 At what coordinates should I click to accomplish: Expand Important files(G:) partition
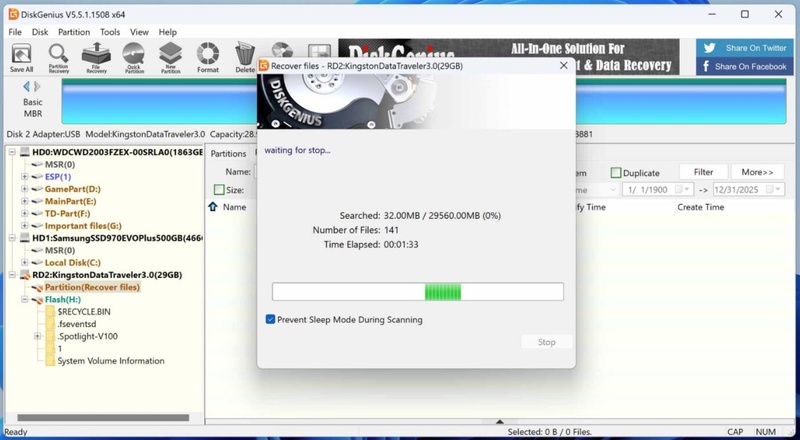click(x=24, y=226)
